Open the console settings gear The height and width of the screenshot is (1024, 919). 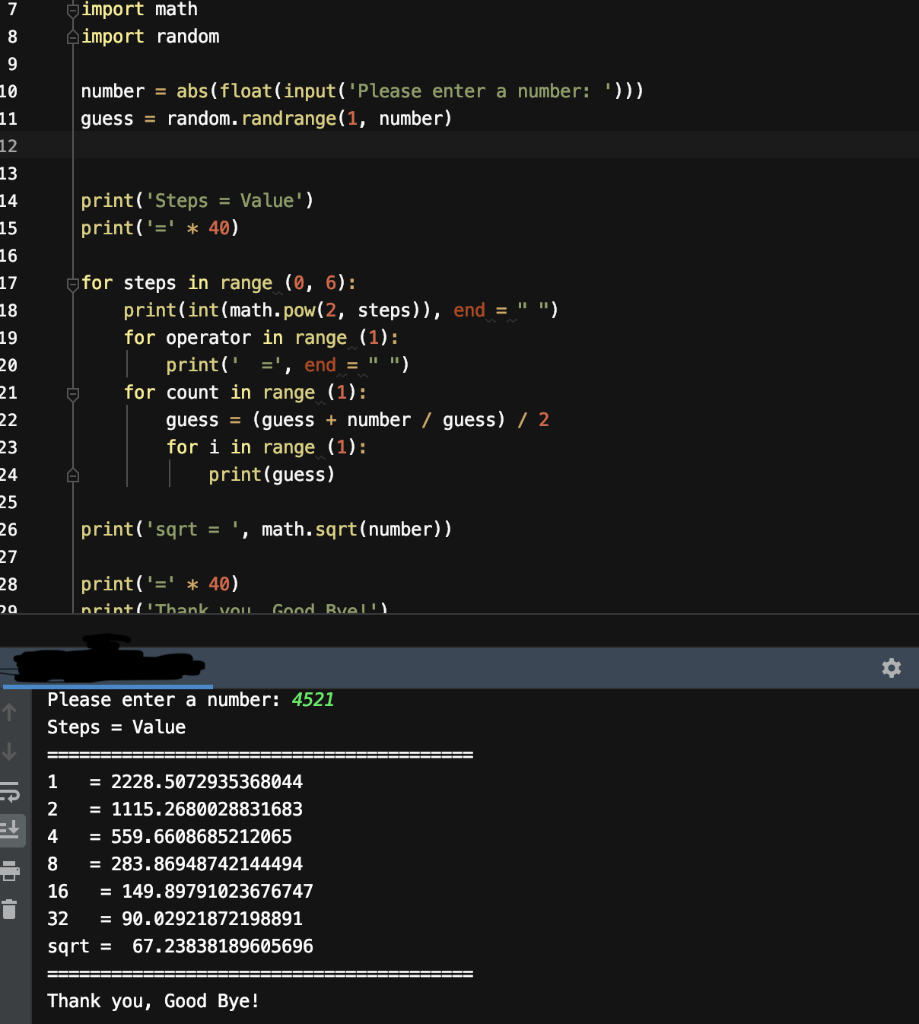pos(891,668)
